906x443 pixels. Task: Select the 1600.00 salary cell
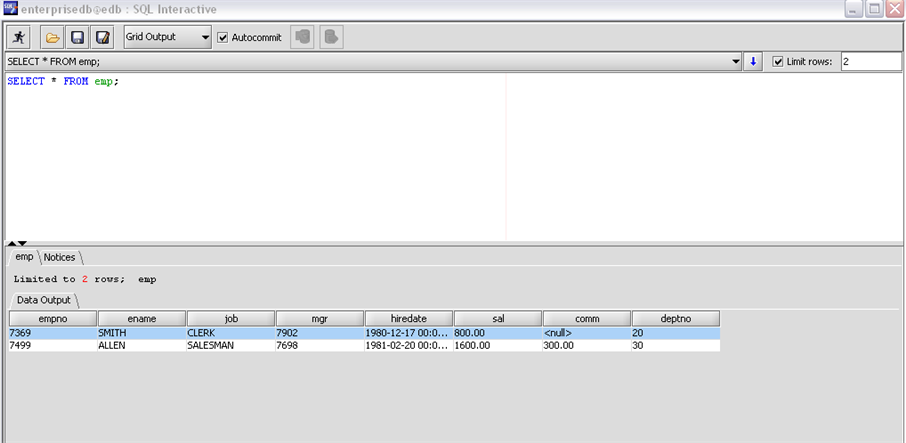tap(498, 345)
